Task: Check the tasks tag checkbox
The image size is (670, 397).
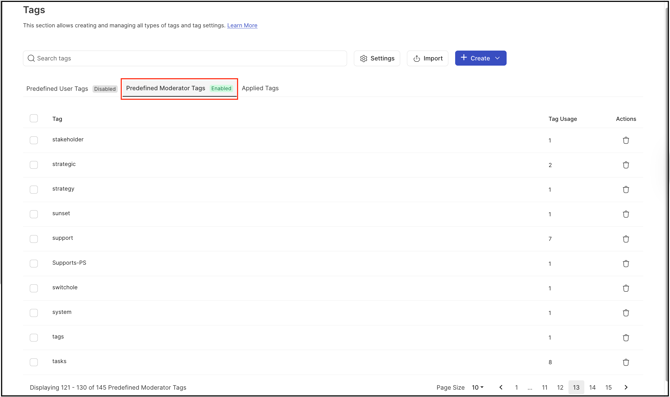Action: click(x=34, y=362)
